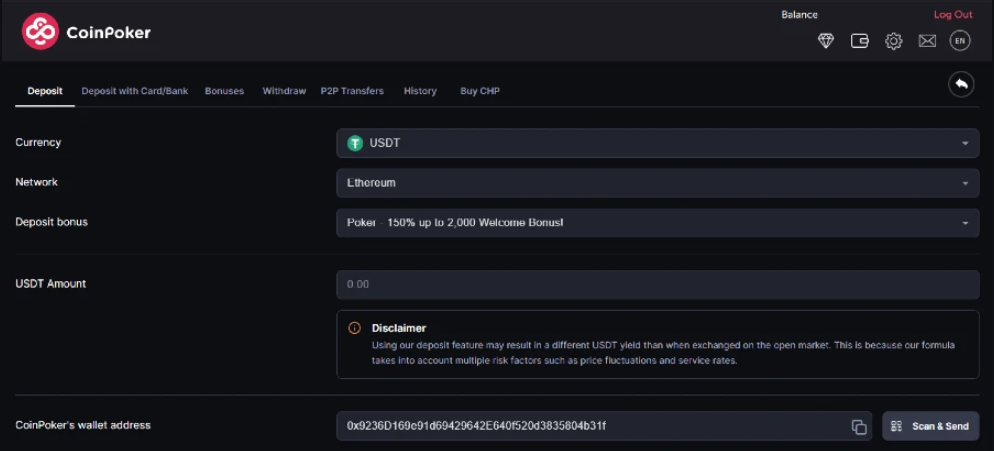
Task: Open the P2P Transfers tab
Action: [352, 91]
